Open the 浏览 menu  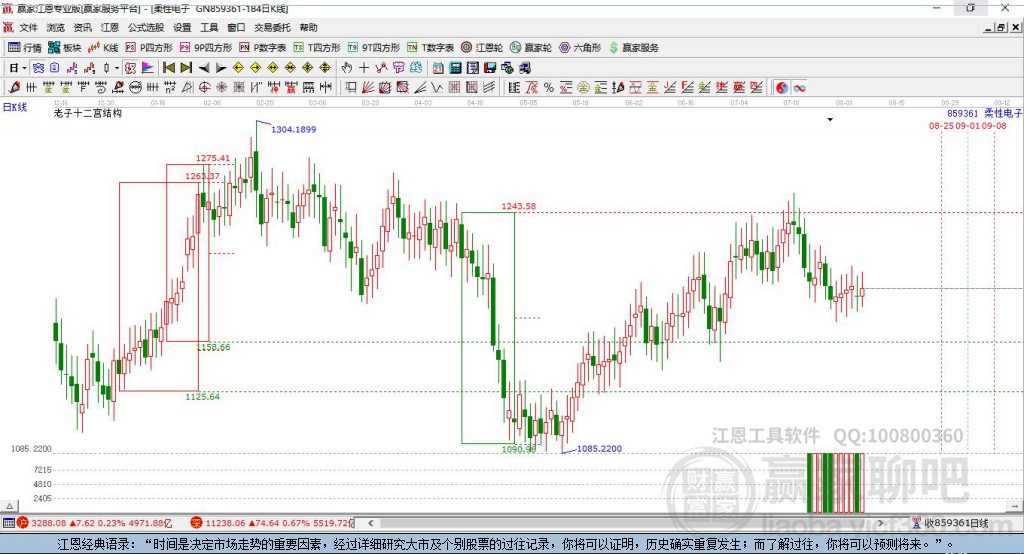point(56,27)
